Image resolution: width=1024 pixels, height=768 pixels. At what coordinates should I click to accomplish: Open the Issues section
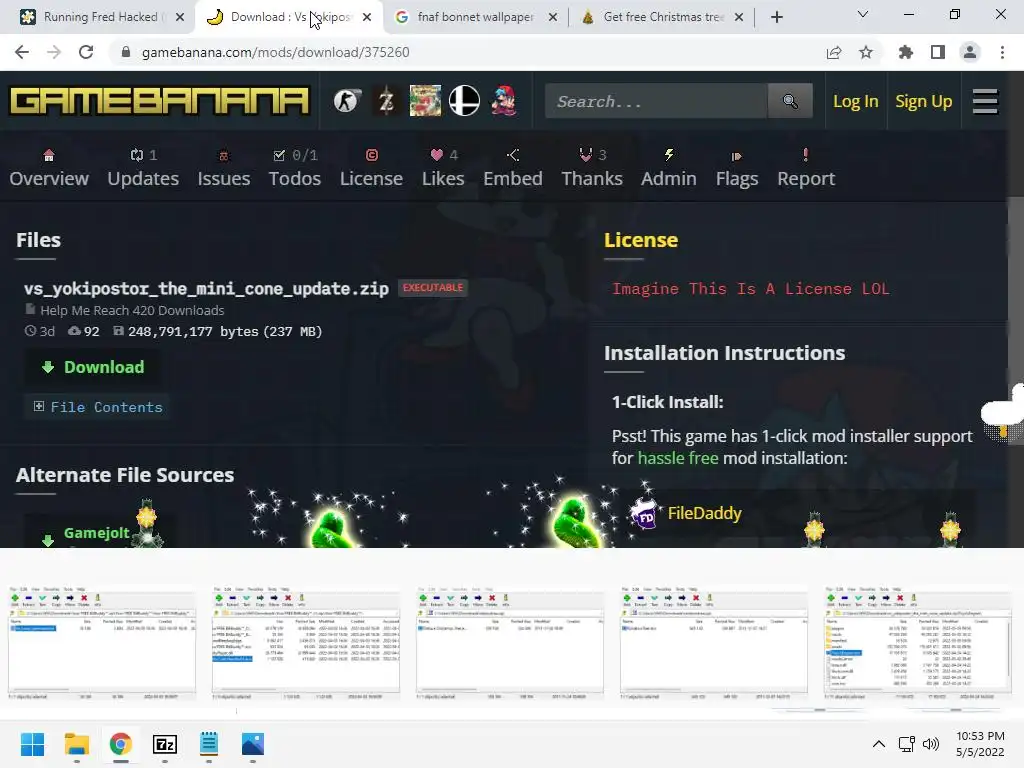[x=224, y=168]
